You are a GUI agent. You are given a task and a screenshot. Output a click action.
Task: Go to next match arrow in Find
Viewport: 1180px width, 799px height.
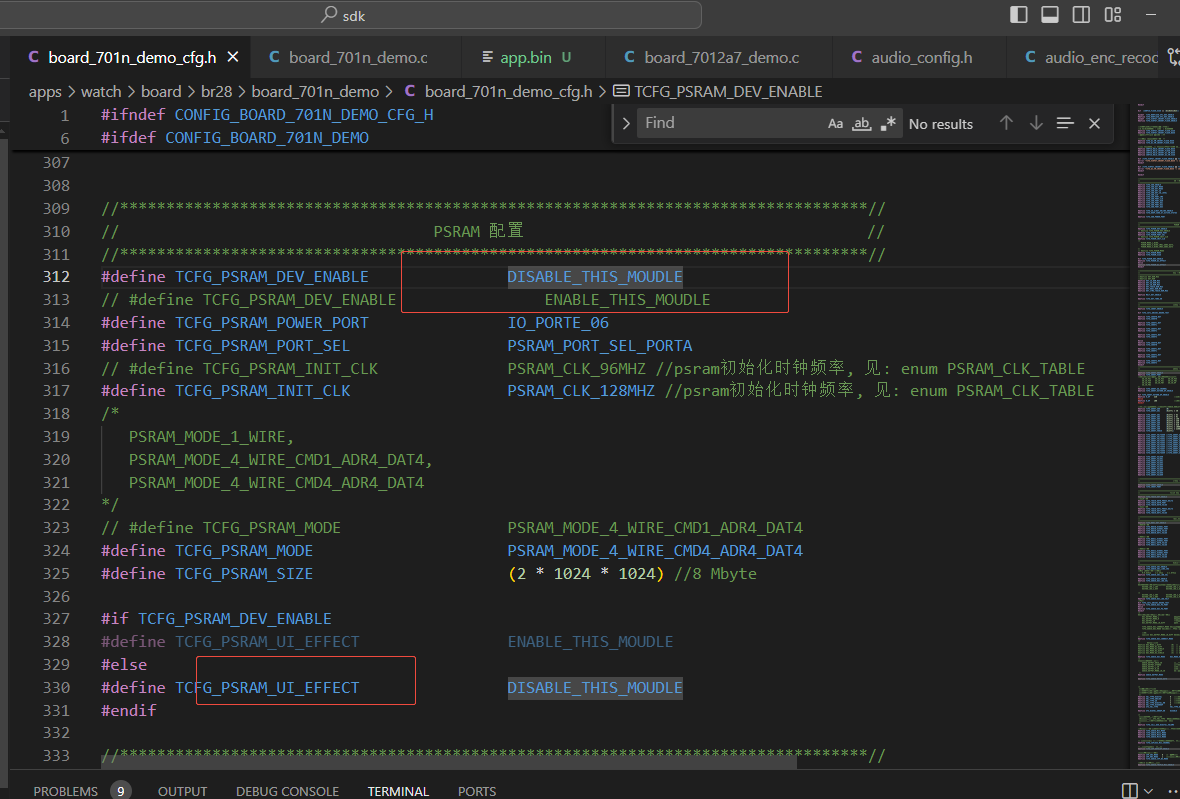(1036, 123)
